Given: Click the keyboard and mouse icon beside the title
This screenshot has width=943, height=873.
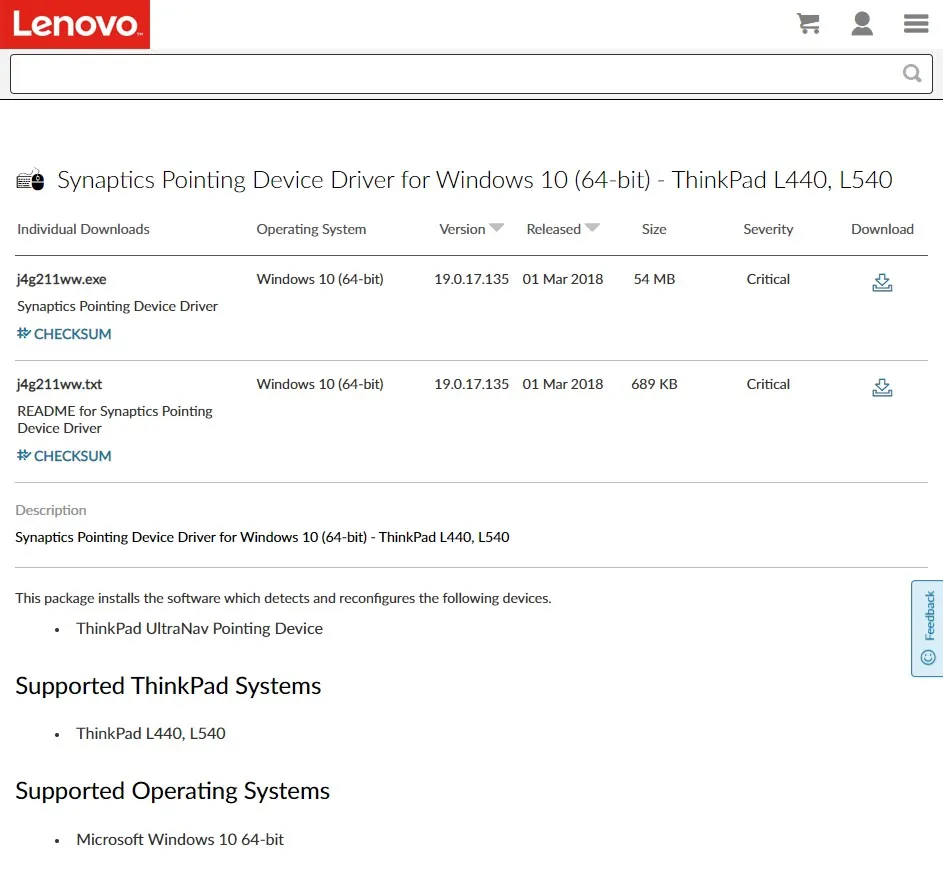Looking at the screenshot, I should click(30, 180).
